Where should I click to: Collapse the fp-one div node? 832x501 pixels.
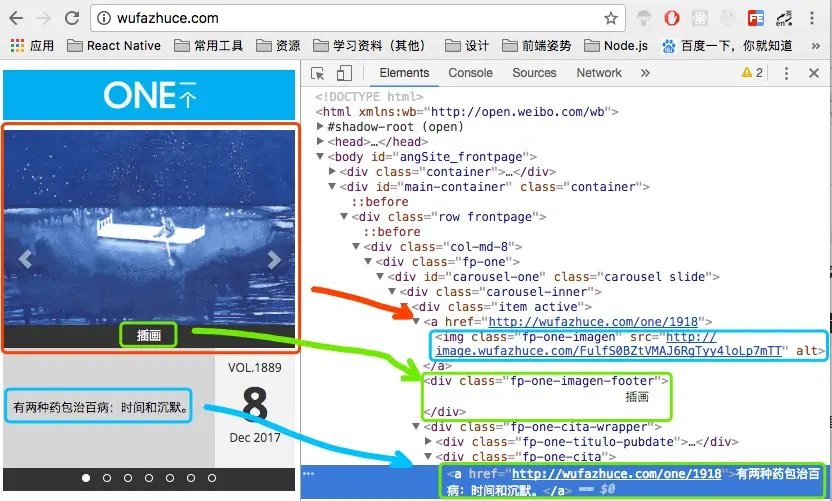[368, 262]
